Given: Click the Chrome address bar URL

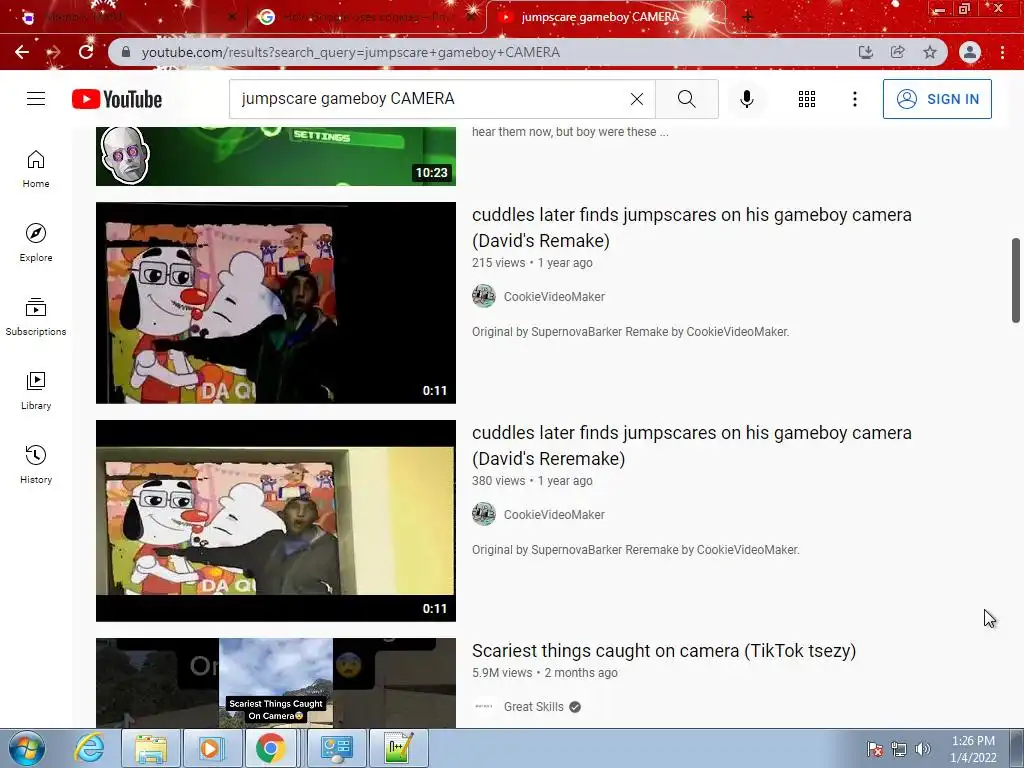Looking at the screenshot, I should tap(351, 52).
